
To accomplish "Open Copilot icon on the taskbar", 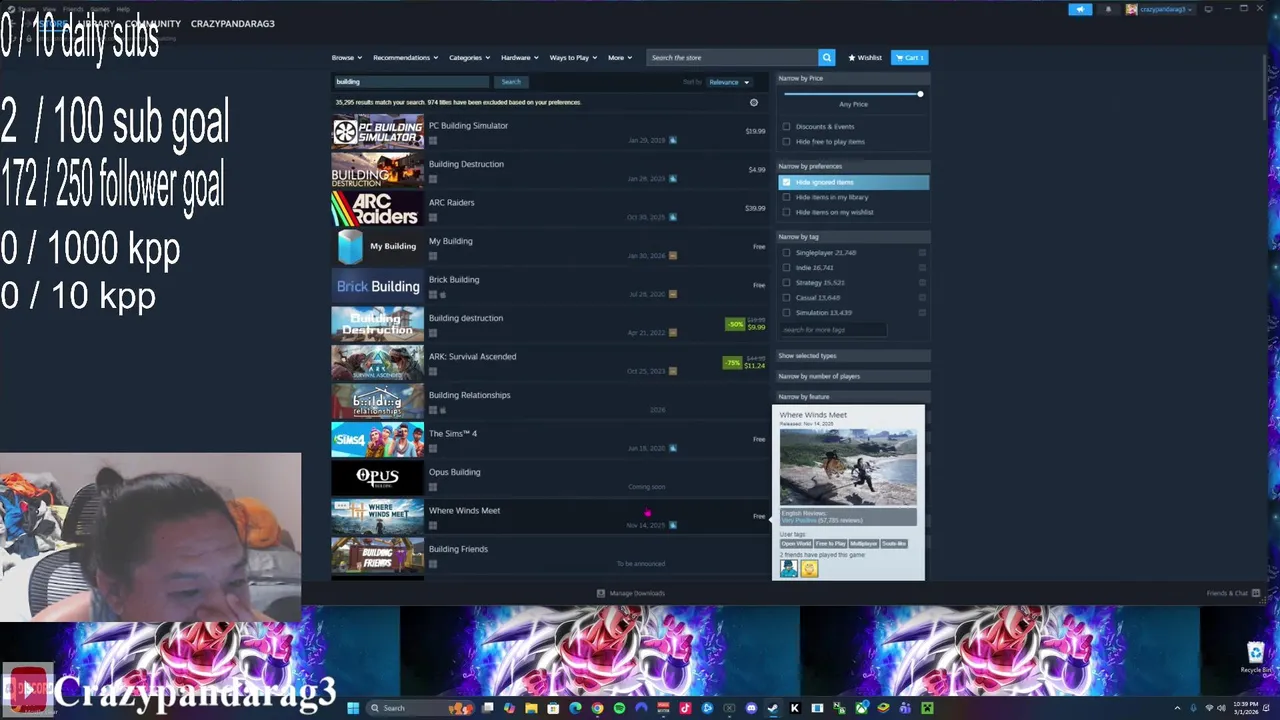I will [x=509, y=708].
